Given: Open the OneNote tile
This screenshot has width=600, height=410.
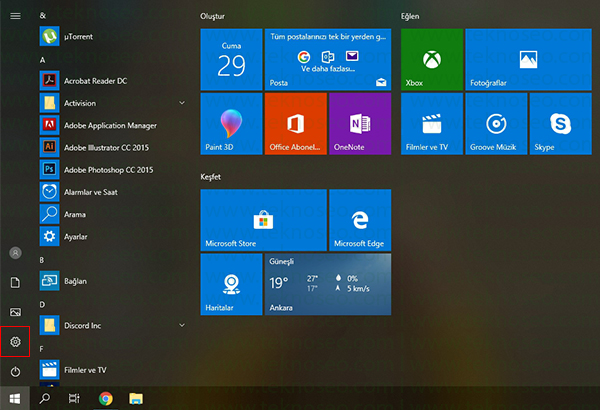Looking at the screenshot, I should pyautogui.click(x=360, y=124).
